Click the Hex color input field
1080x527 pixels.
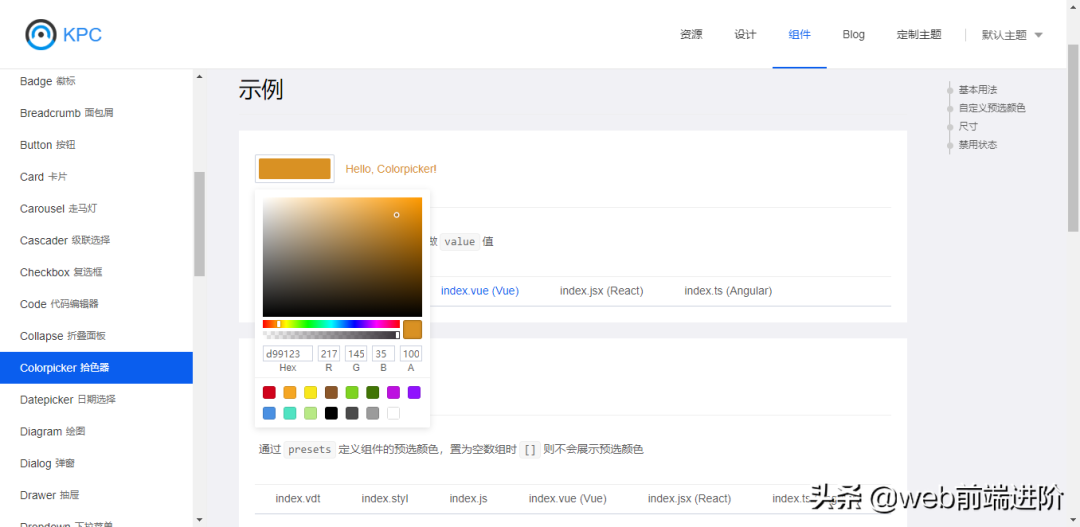point(287,354)
